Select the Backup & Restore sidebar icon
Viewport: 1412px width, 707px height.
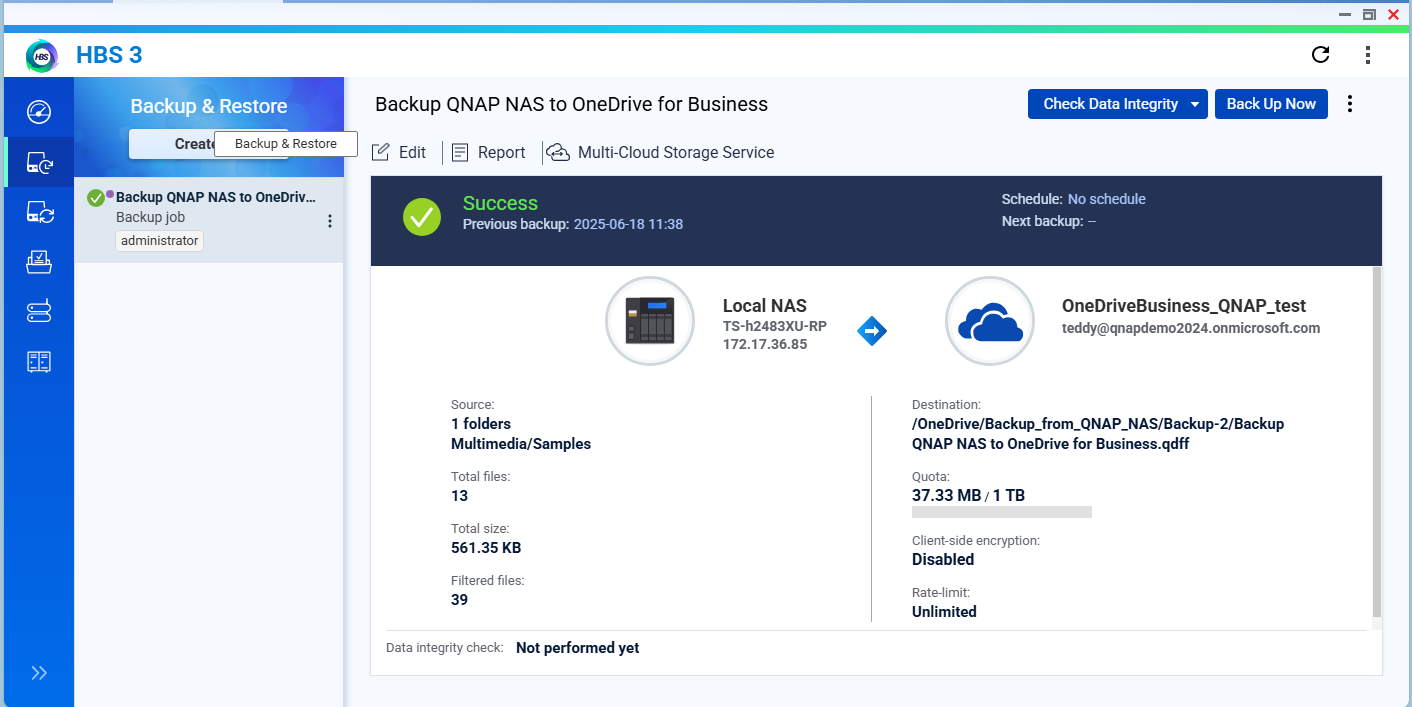39,162
